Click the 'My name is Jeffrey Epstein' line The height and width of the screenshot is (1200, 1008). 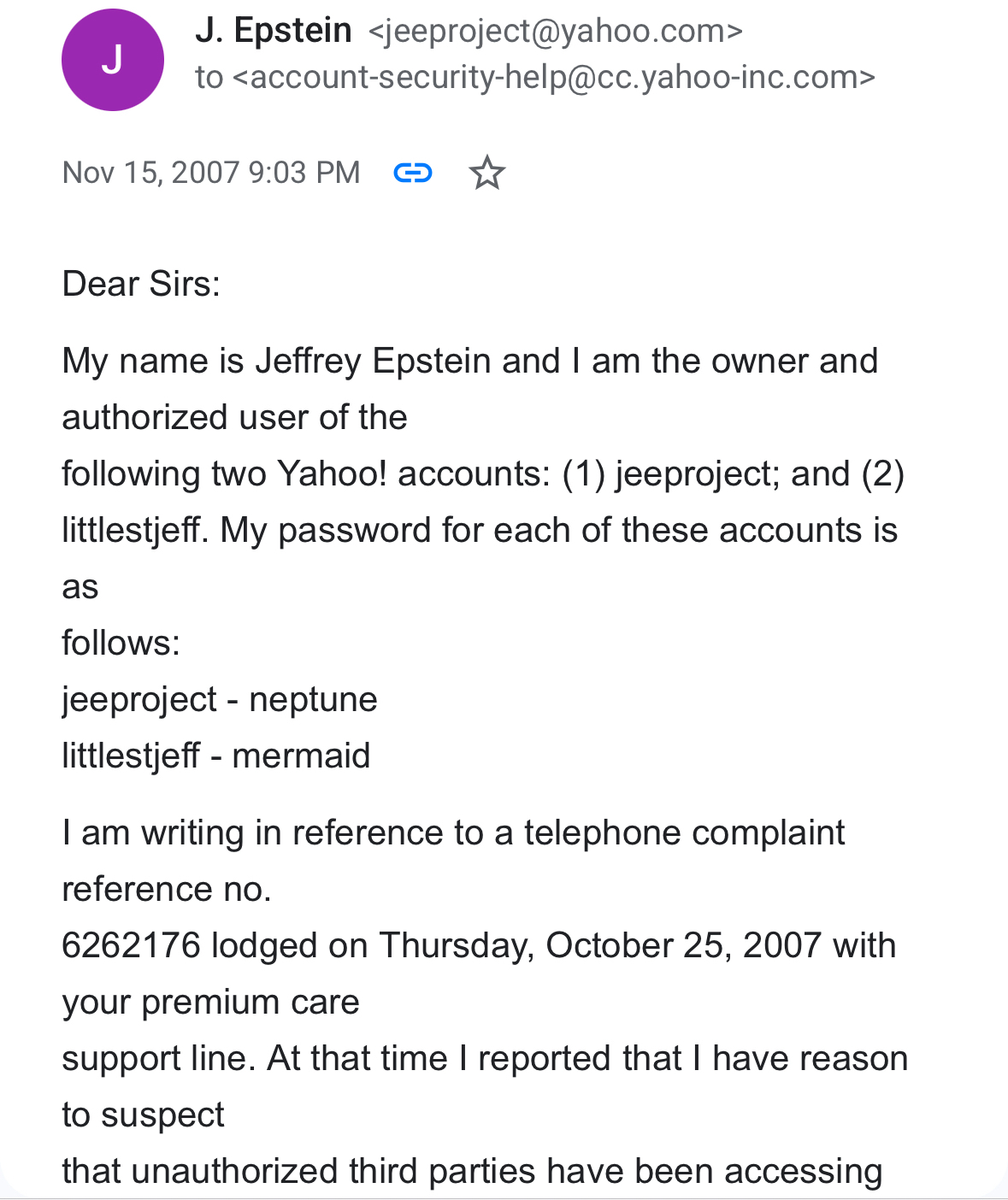coord(469,361)
